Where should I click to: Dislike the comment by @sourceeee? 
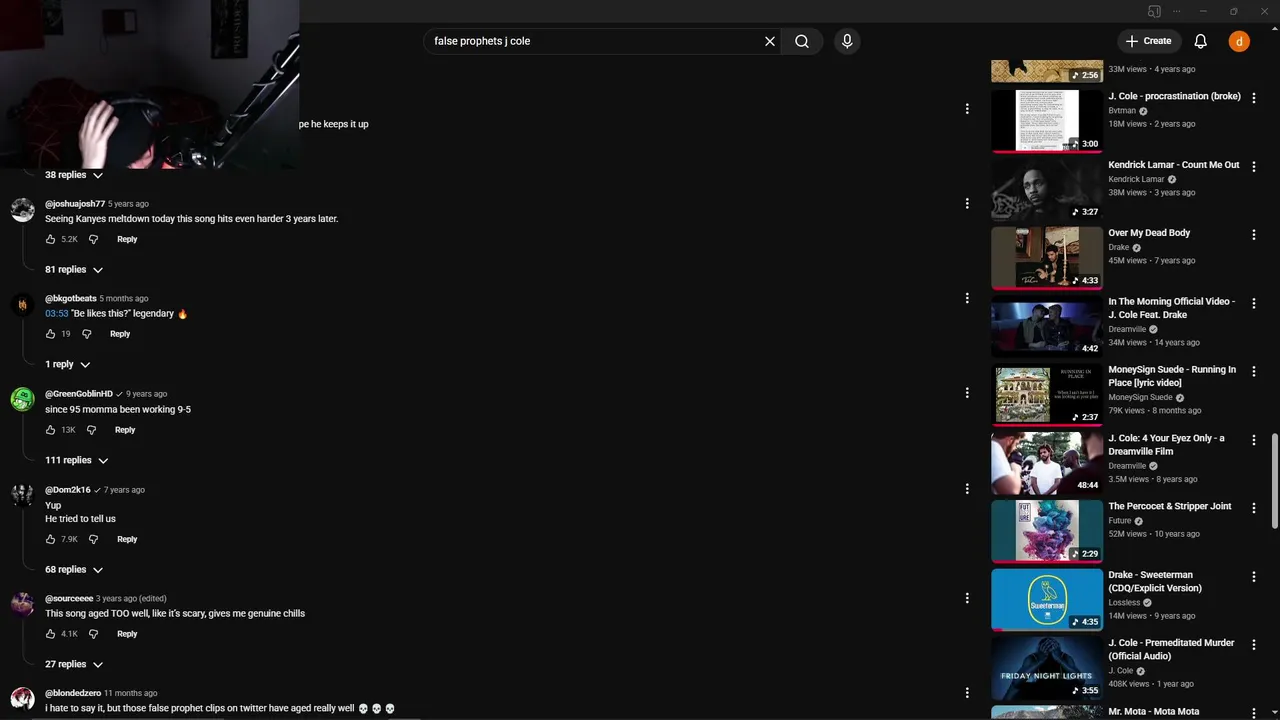(x=93, y=634)
